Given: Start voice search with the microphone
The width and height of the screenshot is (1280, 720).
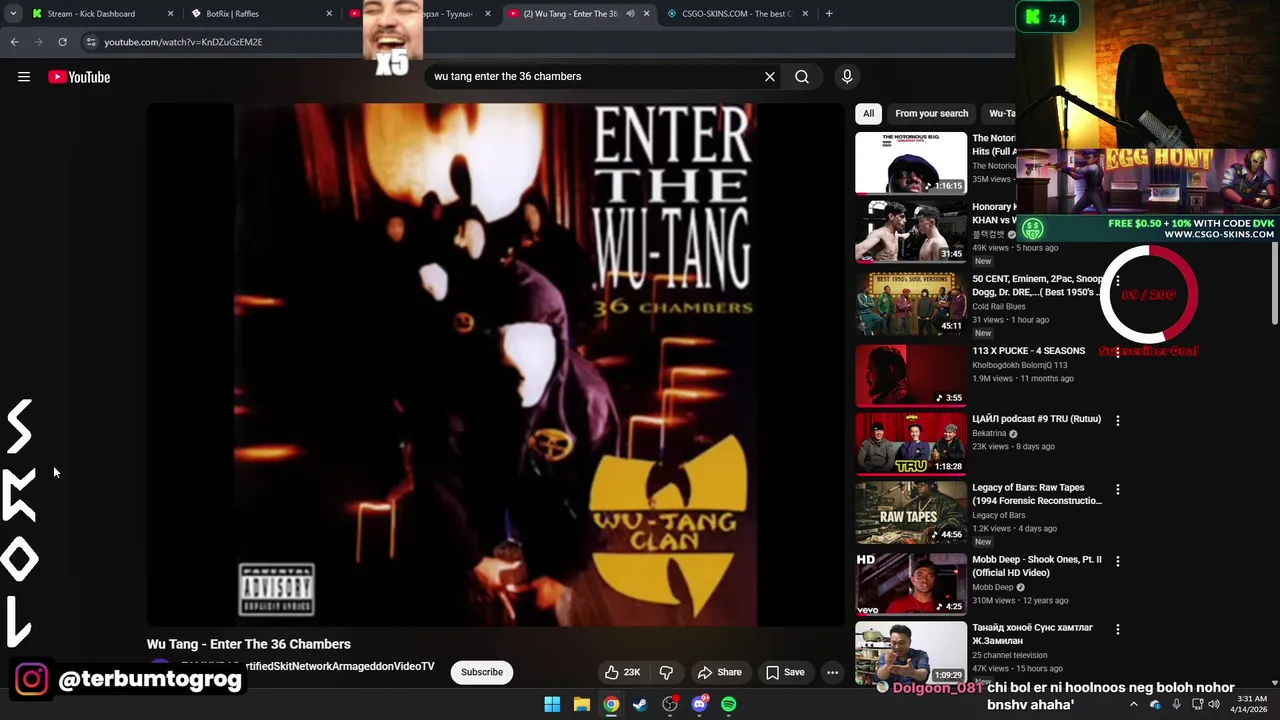Looking at the screenshot, I should pos(847,76).
